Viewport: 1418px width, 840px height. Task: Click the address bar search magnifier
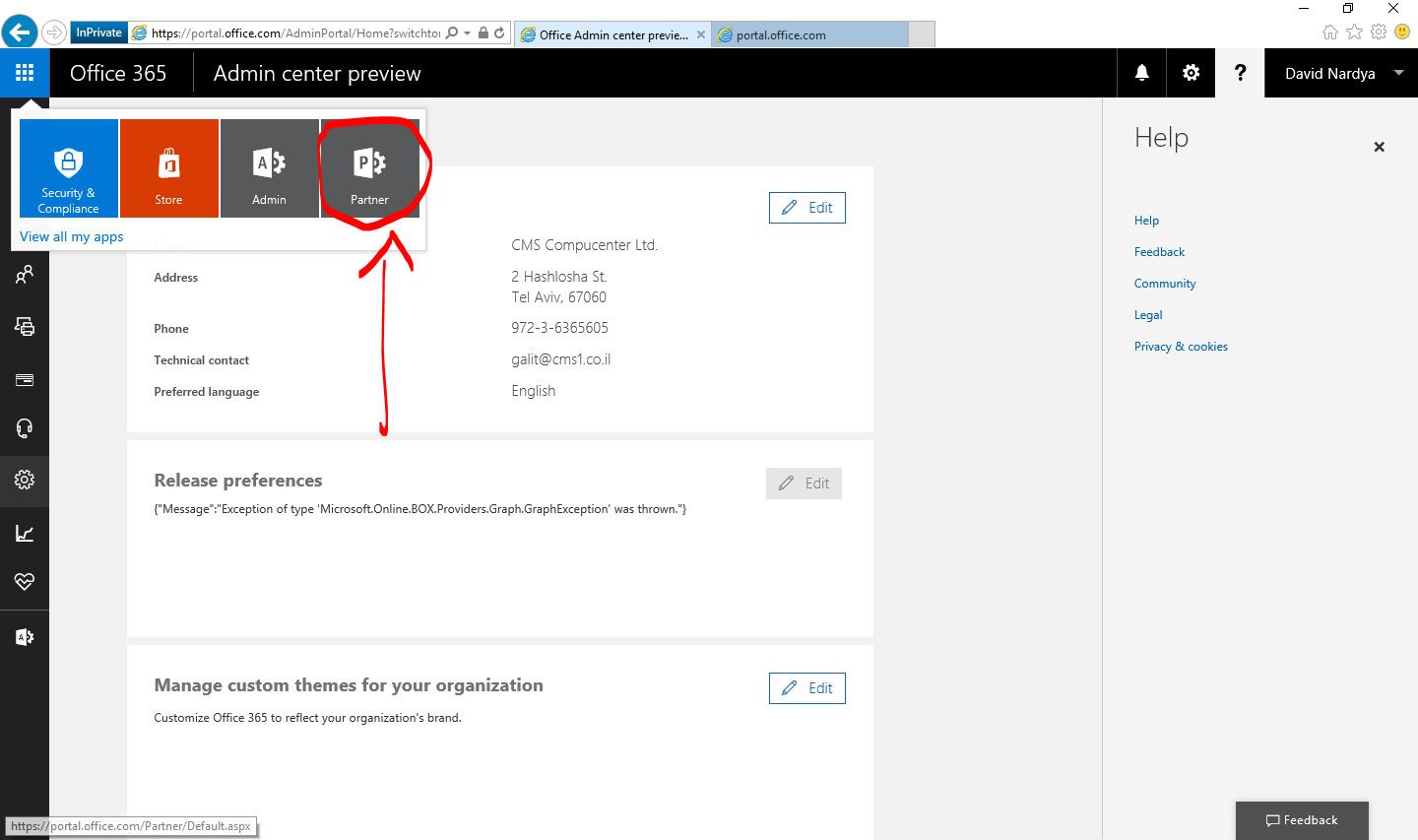tap(452, 32)
